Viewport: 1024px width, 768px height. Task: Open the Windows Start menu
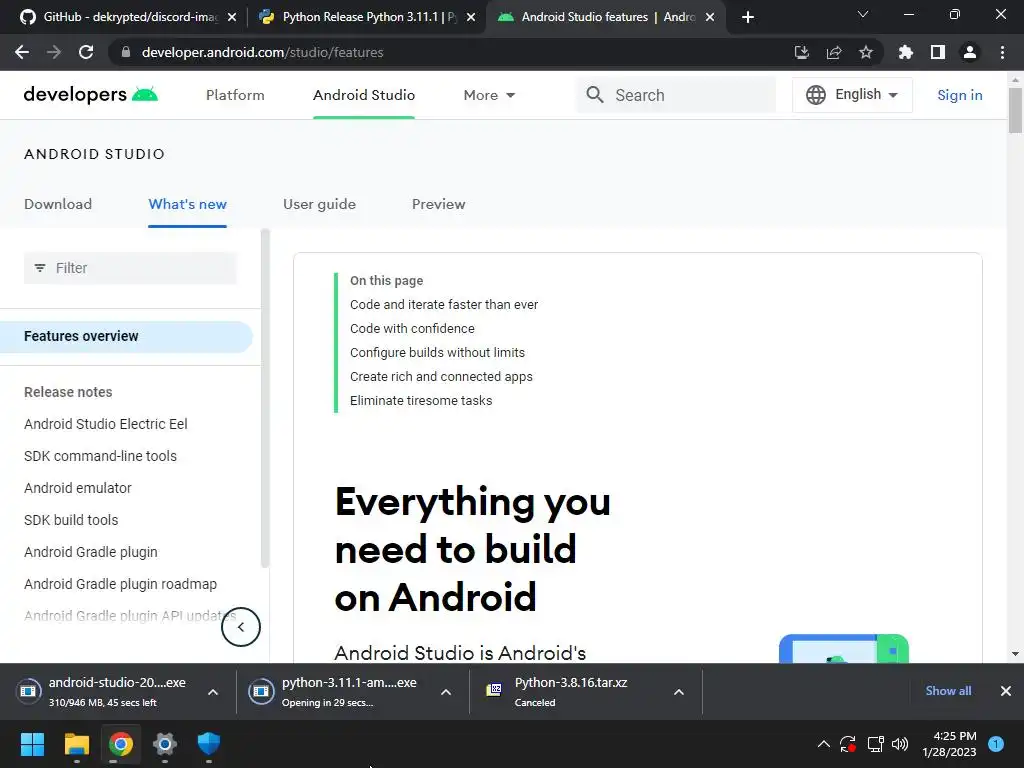pos(32,744)
